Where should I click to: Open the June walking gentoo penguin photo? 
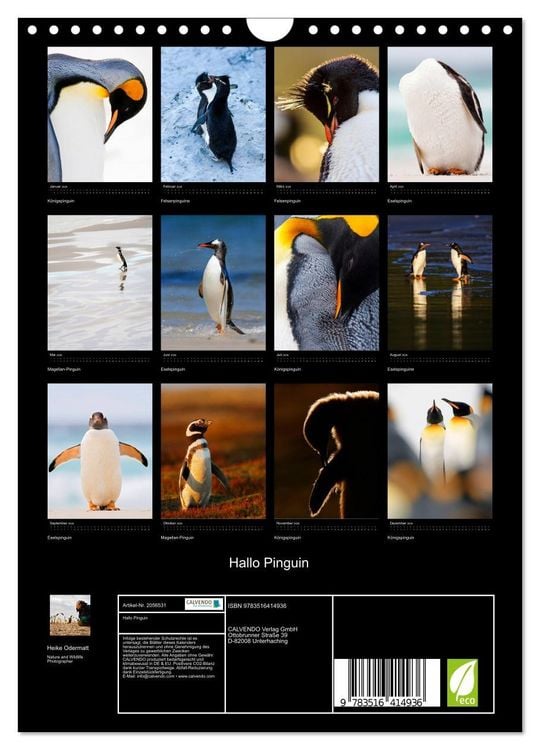[x=213, y=283]
